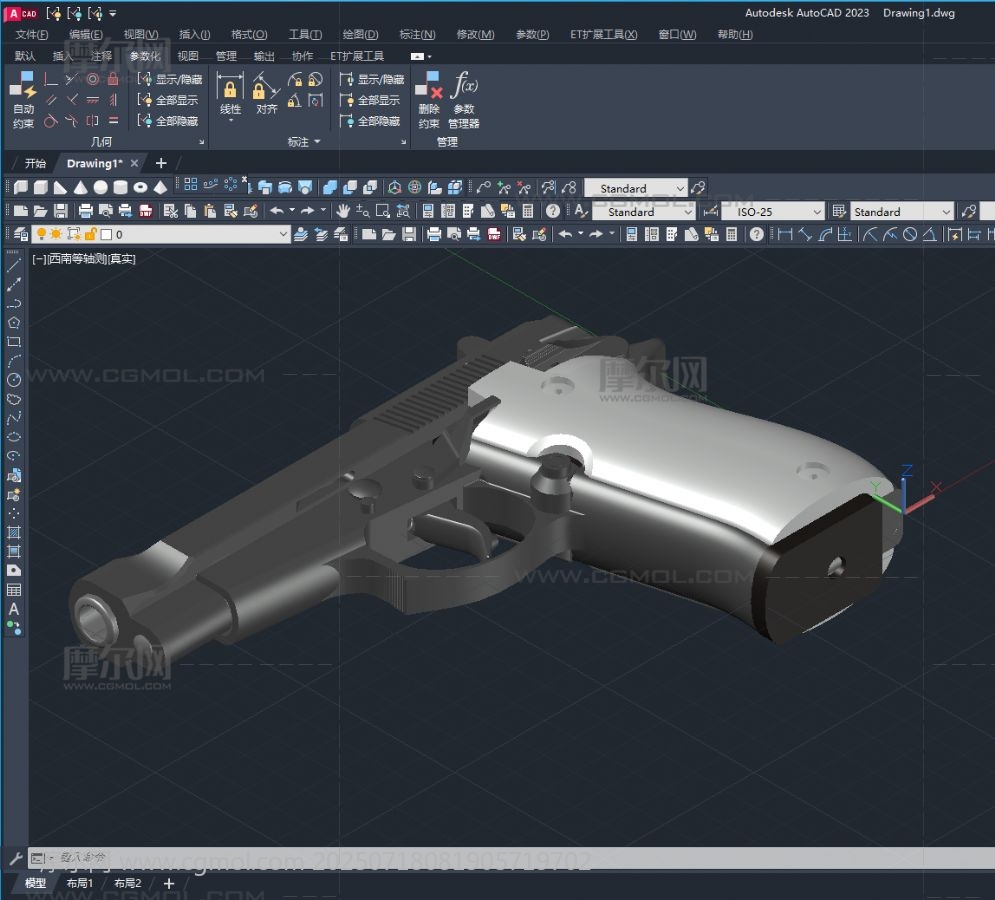Apply the Concentric geometric constraint

pos(93,79)
